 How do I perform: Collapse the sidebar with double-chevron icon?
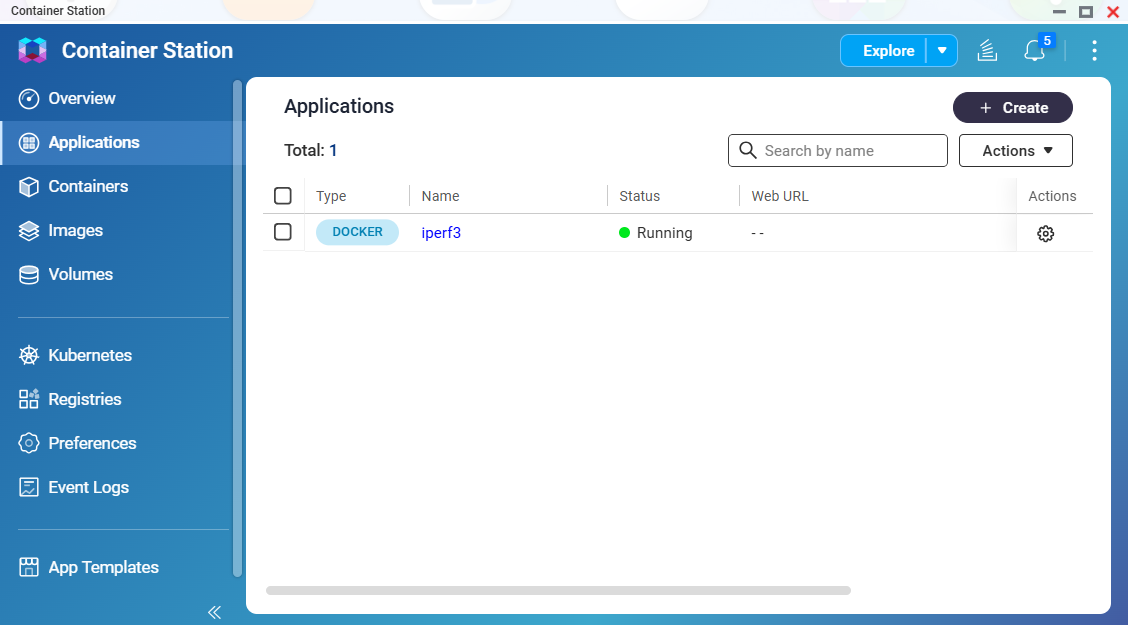pyautogui.click(x=214, y=612)
